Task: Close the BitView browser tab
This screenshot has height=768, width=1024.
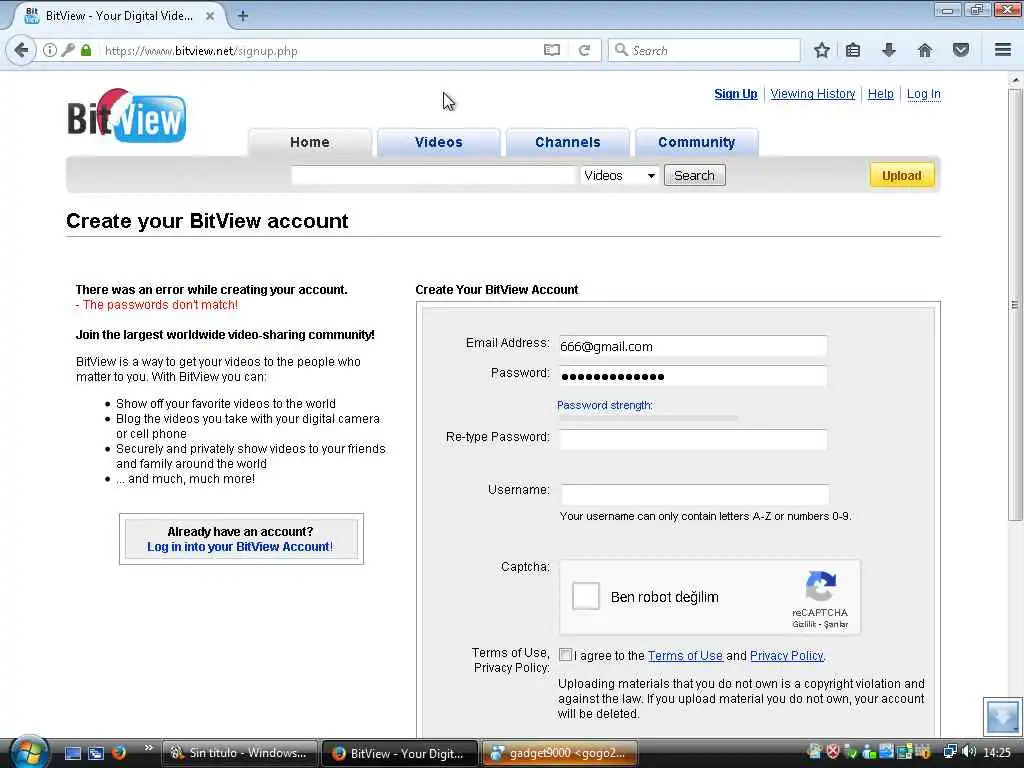Action: (x=210, y=16)
